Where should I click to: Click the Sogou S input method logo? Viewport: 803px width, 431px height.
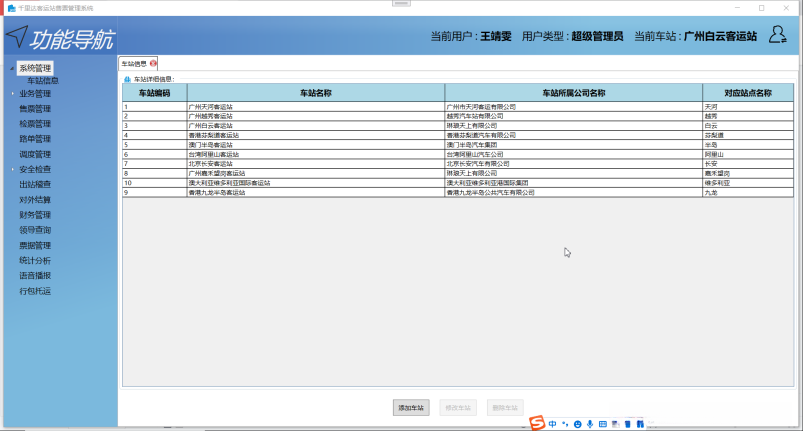[537, 423]
